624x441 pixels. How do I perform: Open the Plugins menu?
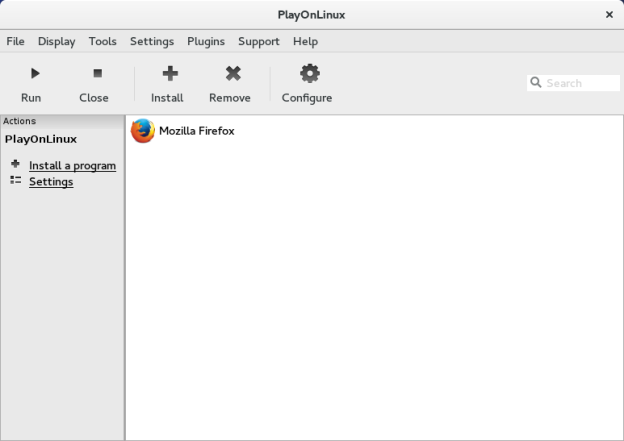click(x=206, y=41)
